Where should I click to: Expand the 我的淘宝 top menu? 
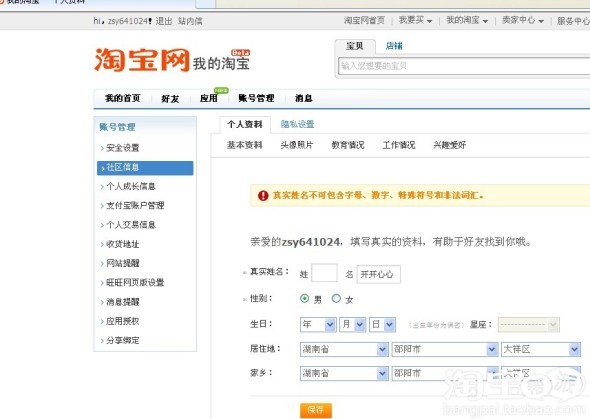point(467,20)
